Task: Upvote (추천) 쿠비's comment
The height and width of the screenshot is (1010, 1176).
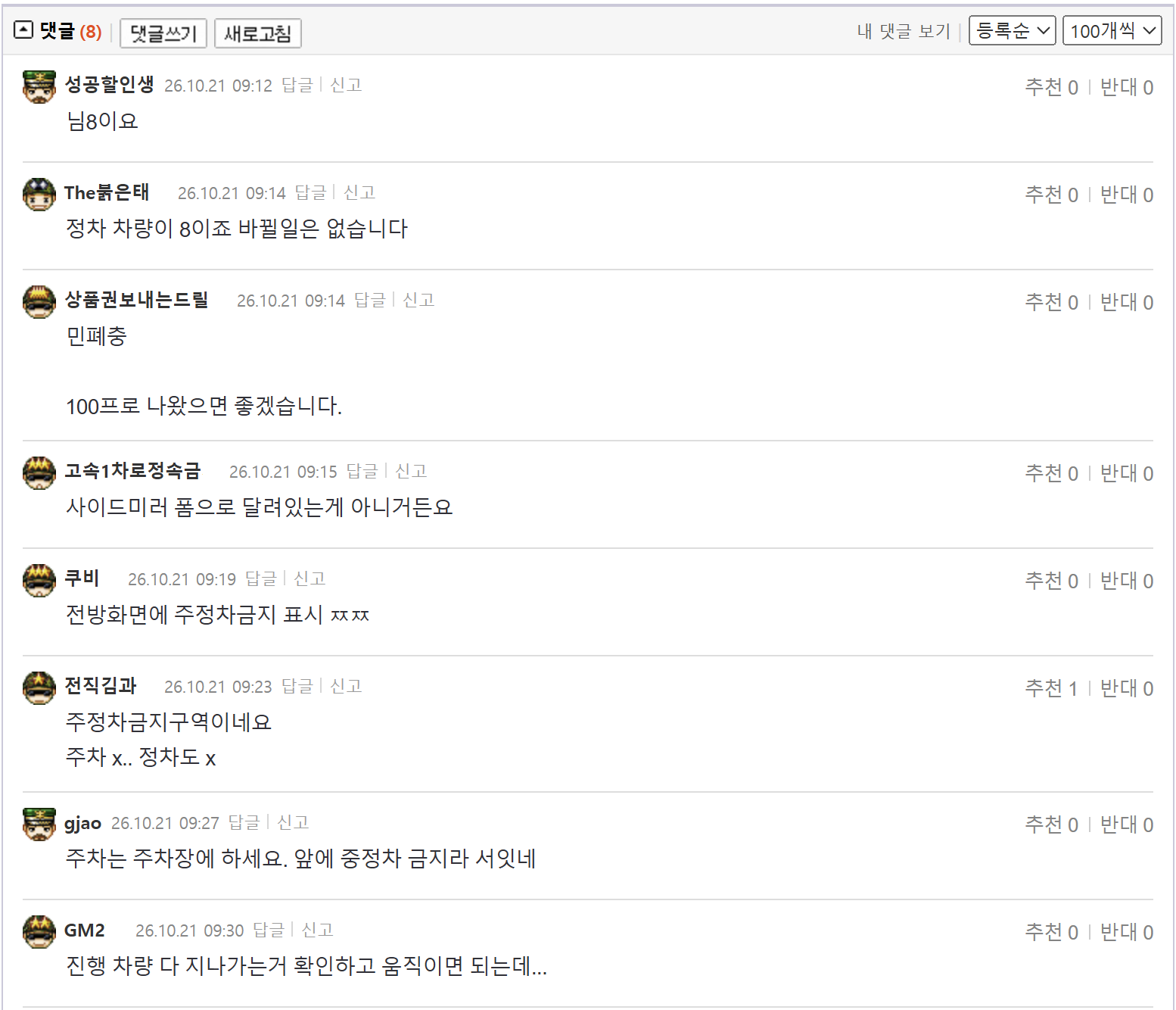Action: tap(1052, 581)
